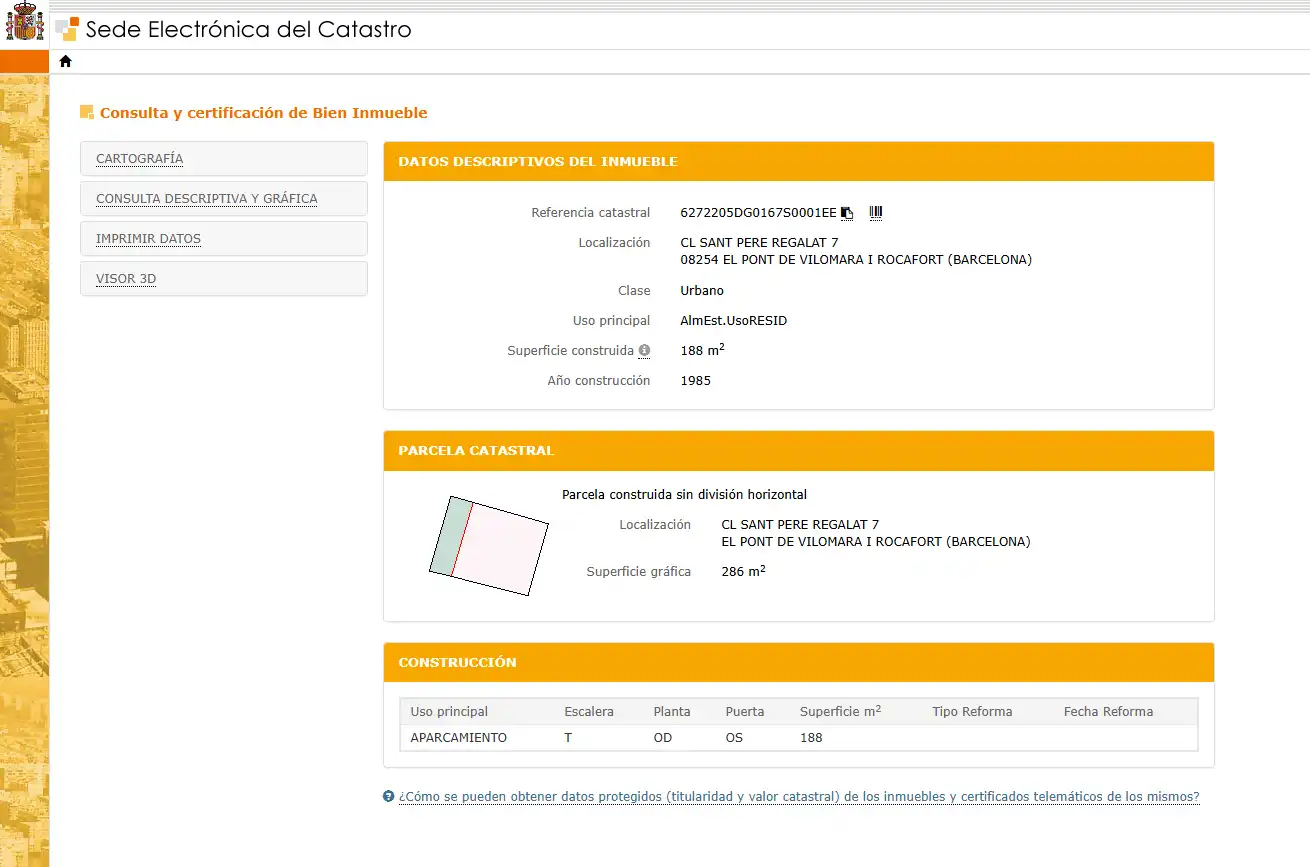Click 'Planta' column header
This screenshot has width=1310, height=867.
(x=672, y=712)
